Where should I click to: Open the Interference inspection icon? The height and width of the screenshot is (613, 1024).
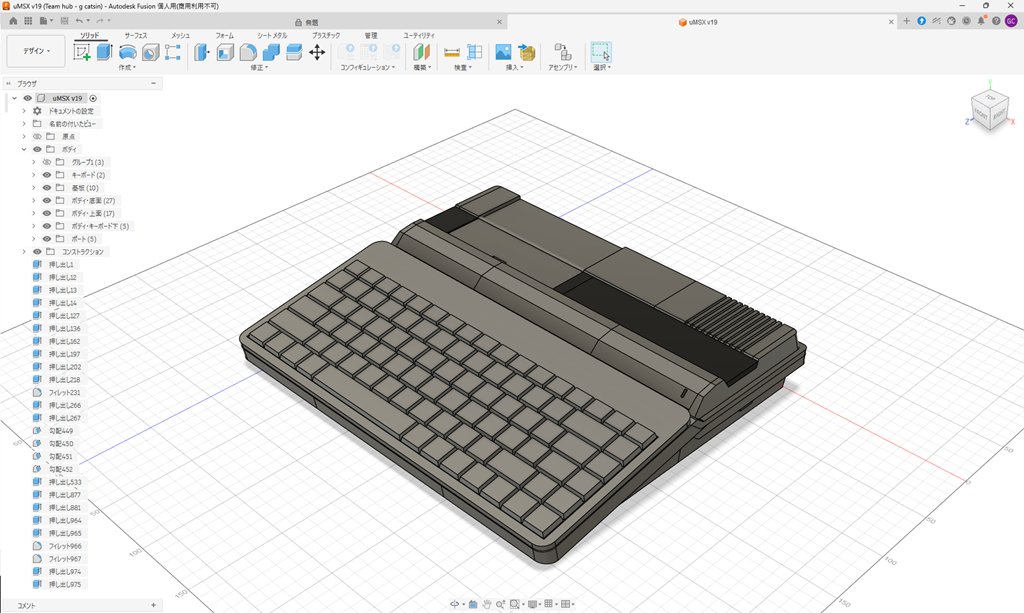click(x=475, y=52)
